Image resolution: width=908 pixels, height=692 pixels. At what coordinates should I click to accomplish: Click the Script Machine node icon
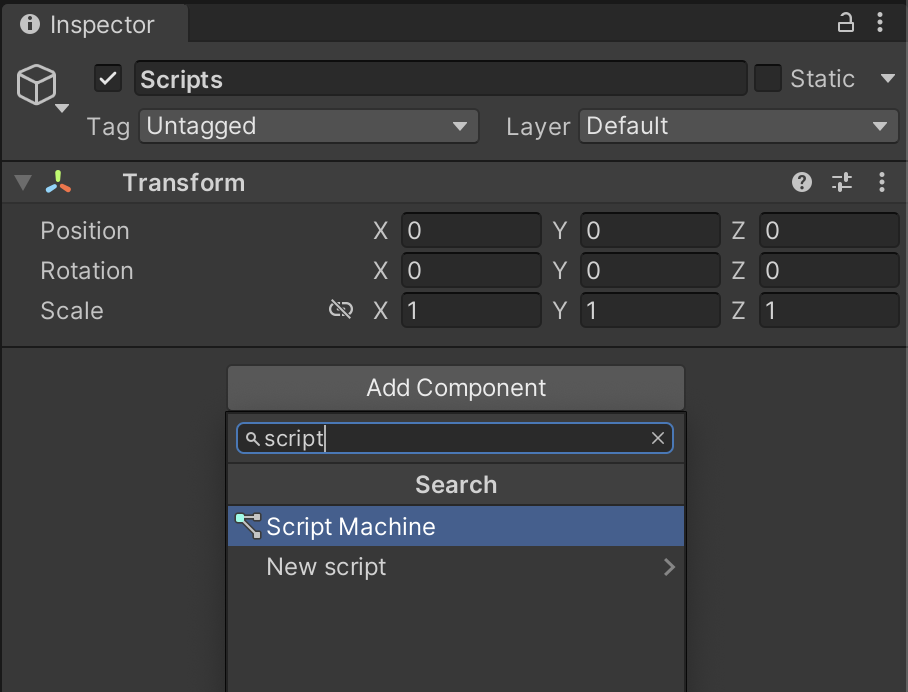[248, 526]
